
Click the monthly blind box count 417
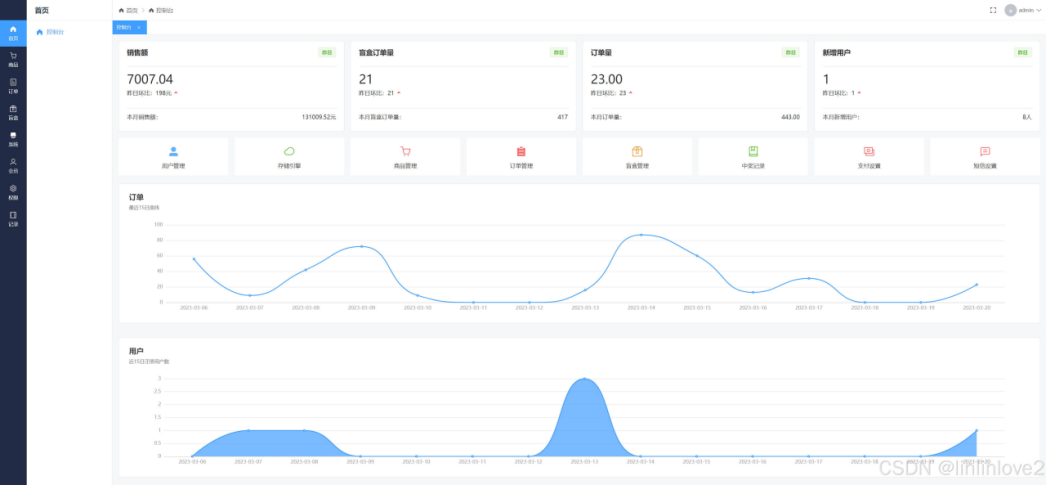562,117
